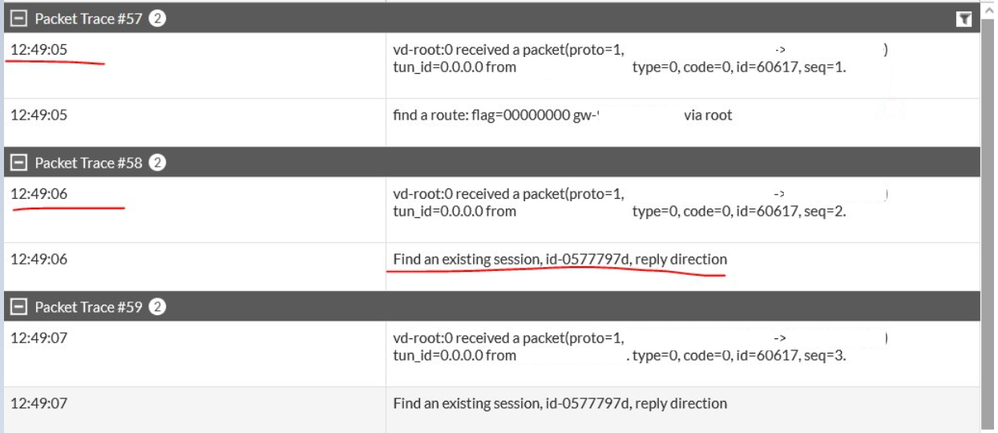Select the Packet Trace #58 header title
The image size is (998, 433).
point(89,163)
